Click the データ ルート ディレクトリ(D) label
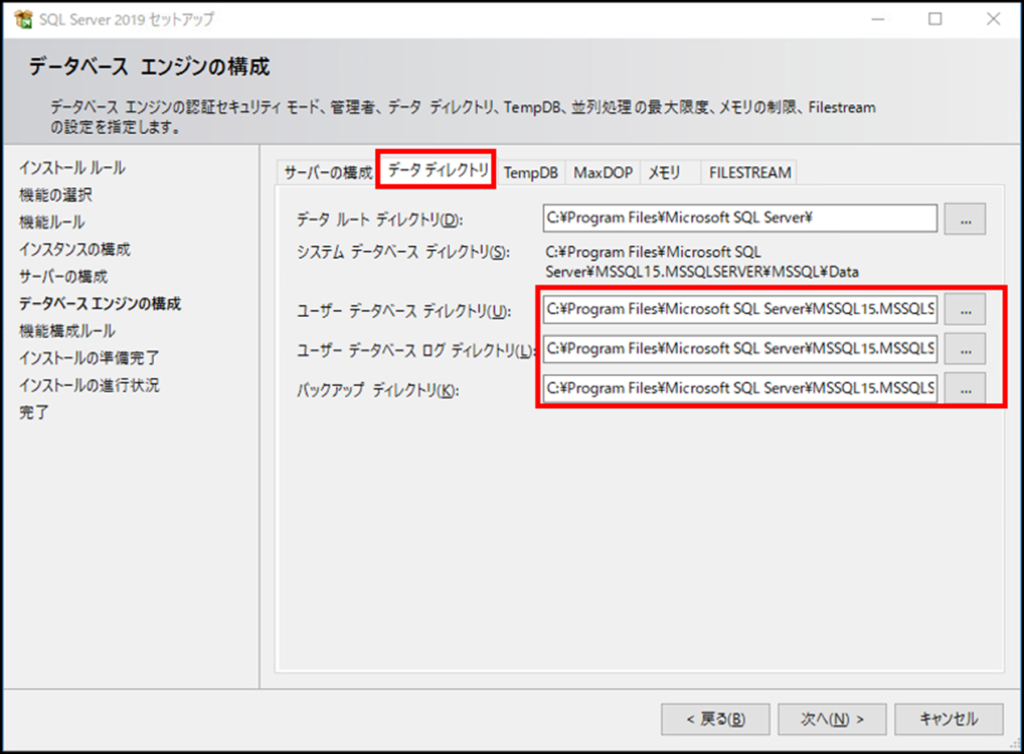The width and height of the screenshot is (1024, 754). point(379,220)
